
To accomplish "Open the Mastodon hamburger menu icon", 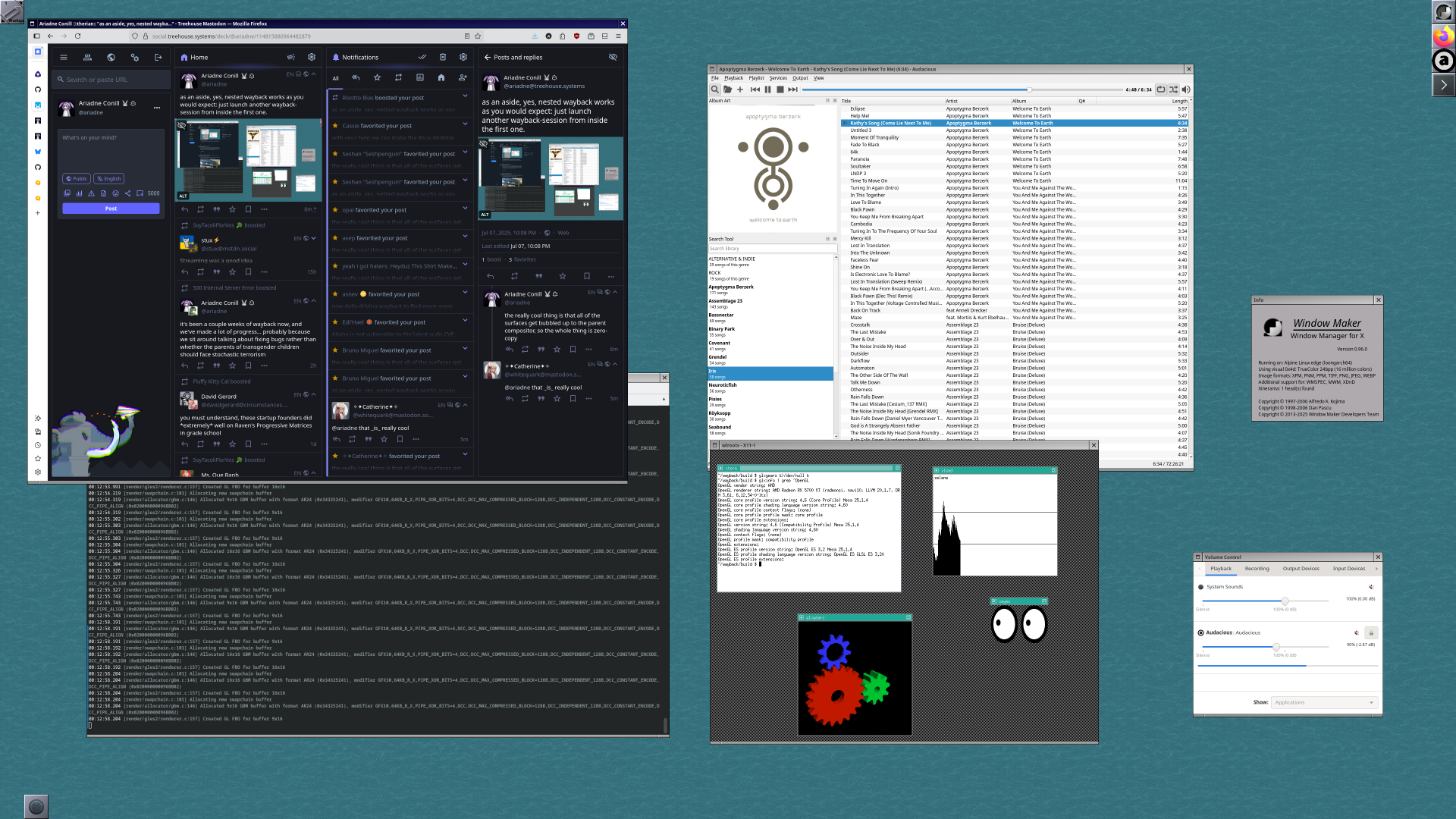I will pyautogui.click(x=64, y=58).
